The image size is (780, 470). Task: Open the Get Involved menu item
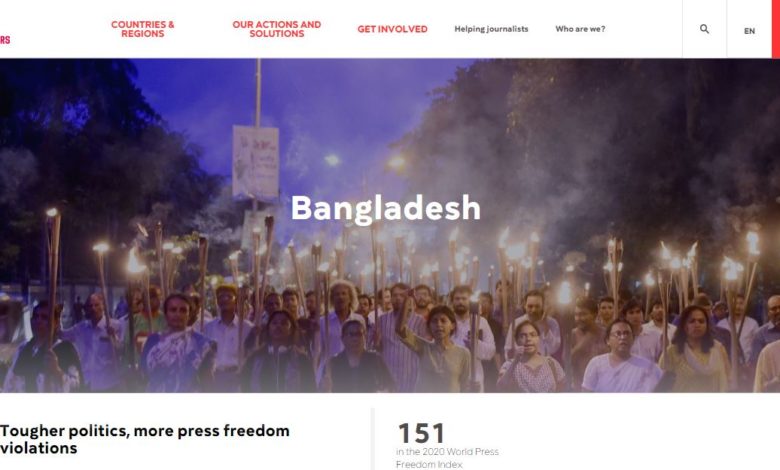click(x=392, y=29)
